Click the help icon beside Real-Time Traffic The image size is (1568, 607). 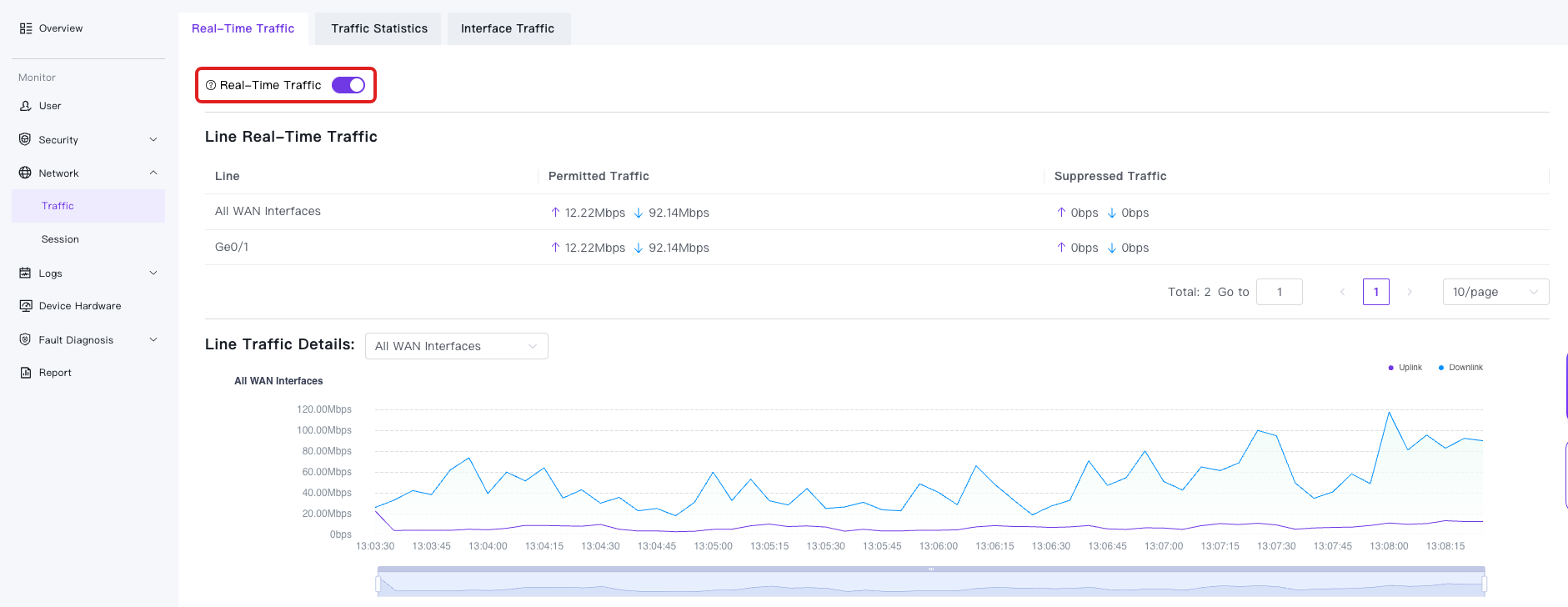[x=211, y=85]
